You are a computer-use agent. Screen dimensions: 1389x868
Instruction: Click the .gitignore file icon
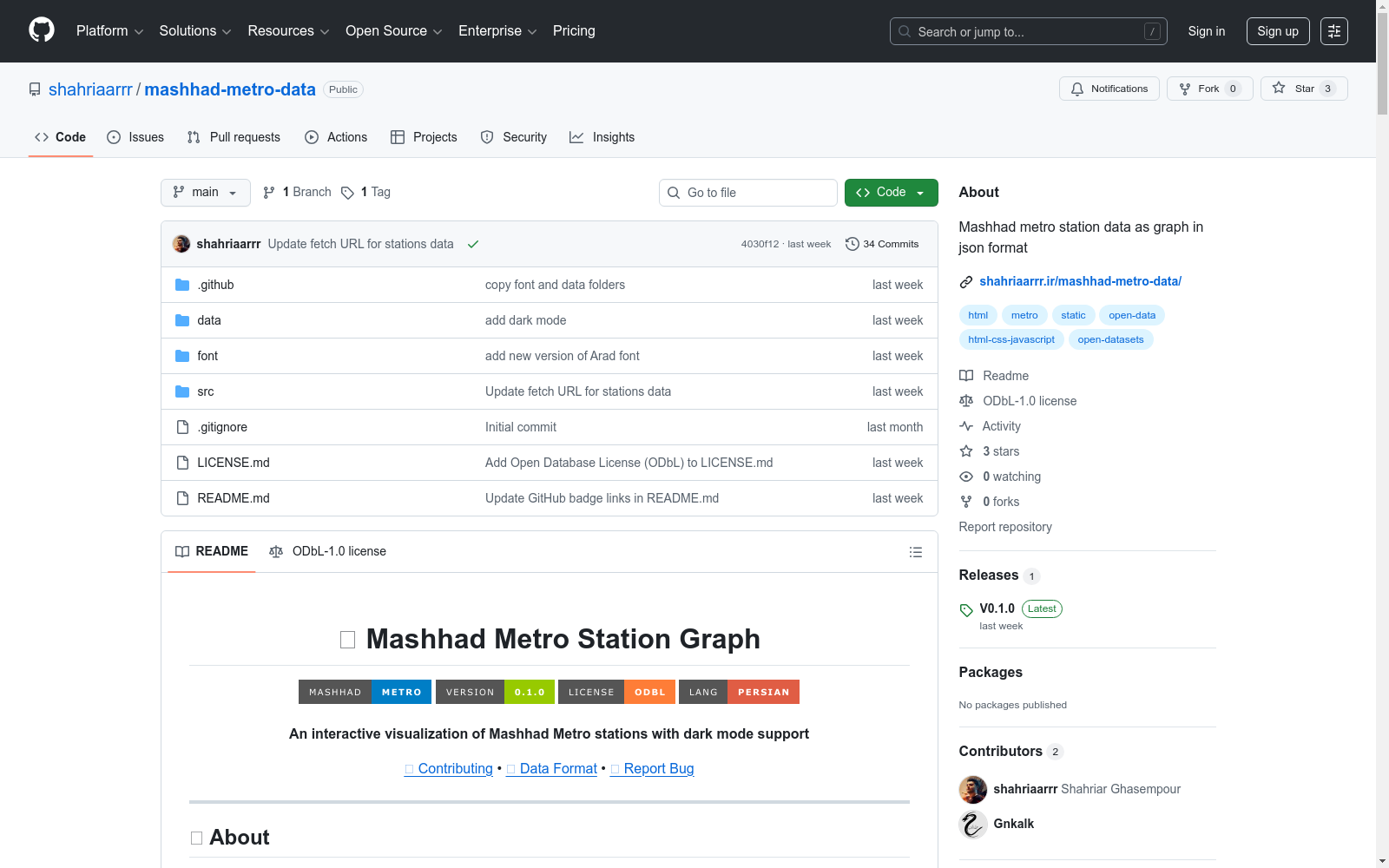click(x=182, y=427)
